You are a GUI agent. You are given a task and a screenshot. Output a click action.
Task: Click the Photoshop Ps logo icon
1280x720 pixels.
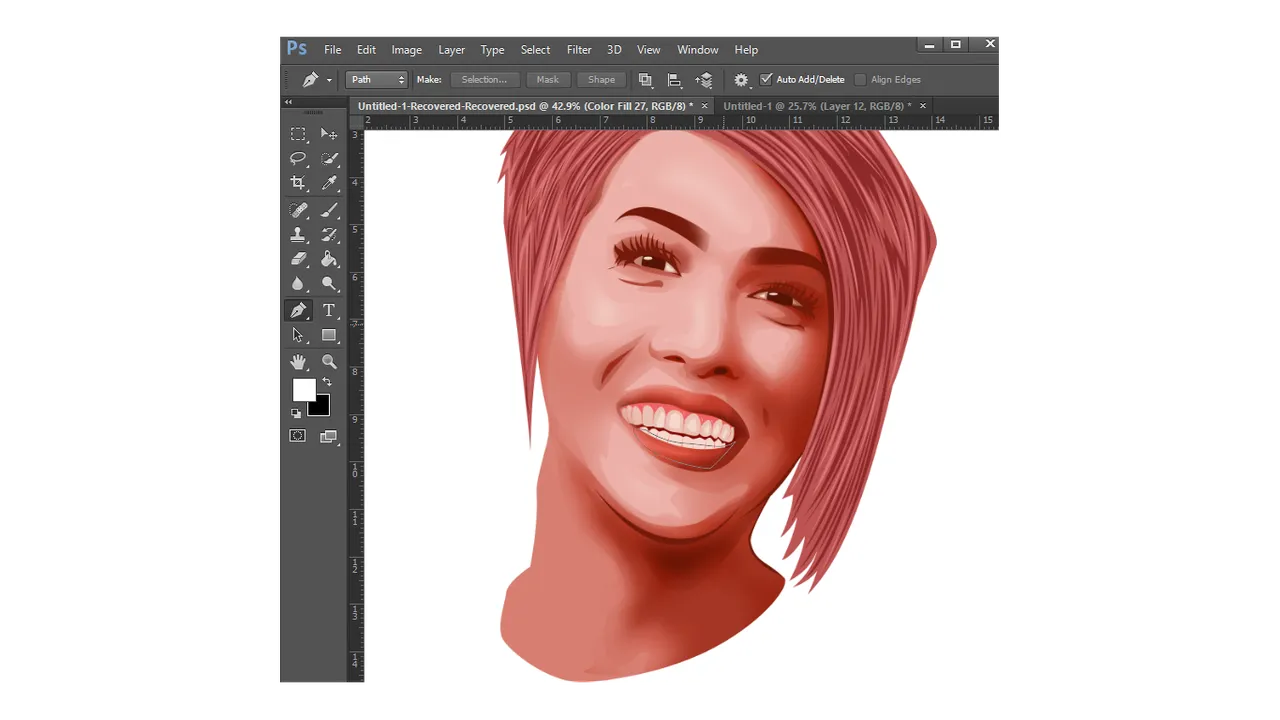click(297, 48)
